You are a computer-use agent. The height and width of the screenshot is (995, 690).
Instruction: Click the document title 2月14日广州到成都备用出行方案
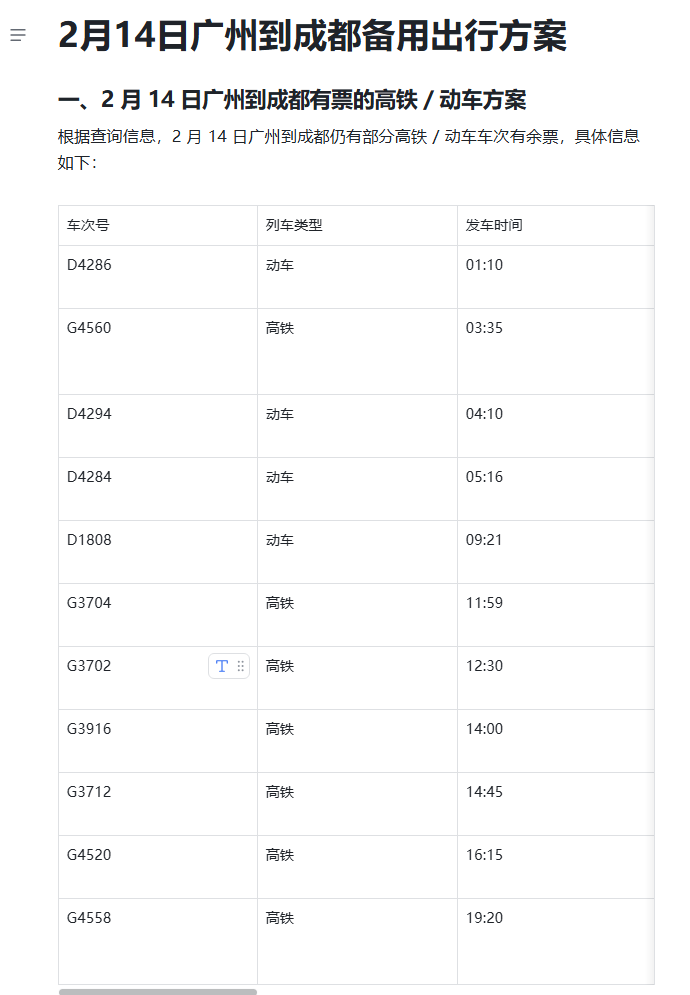(x=312, y=36)
